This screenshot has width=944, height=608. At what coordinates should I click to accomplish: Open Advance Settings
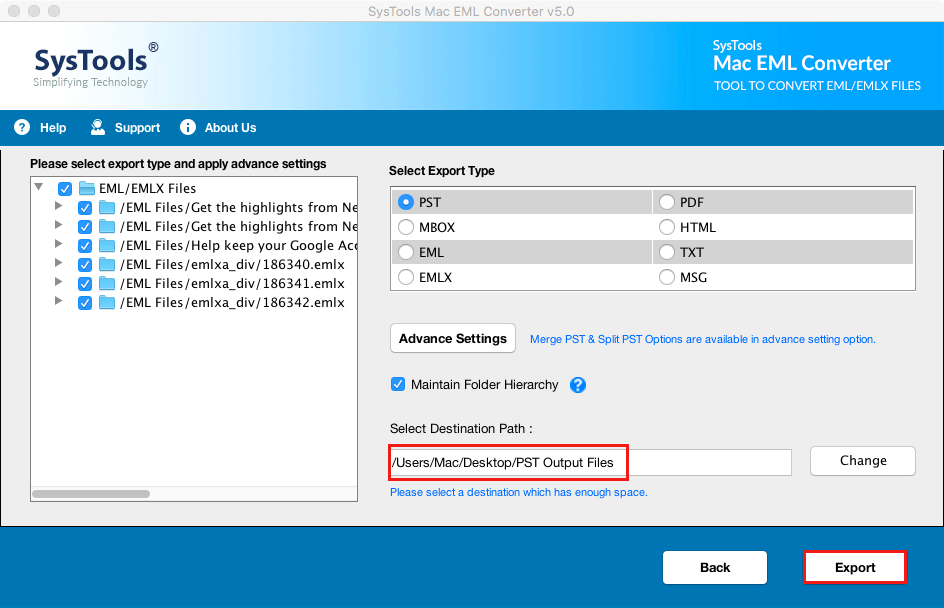(x=453, y=338)
